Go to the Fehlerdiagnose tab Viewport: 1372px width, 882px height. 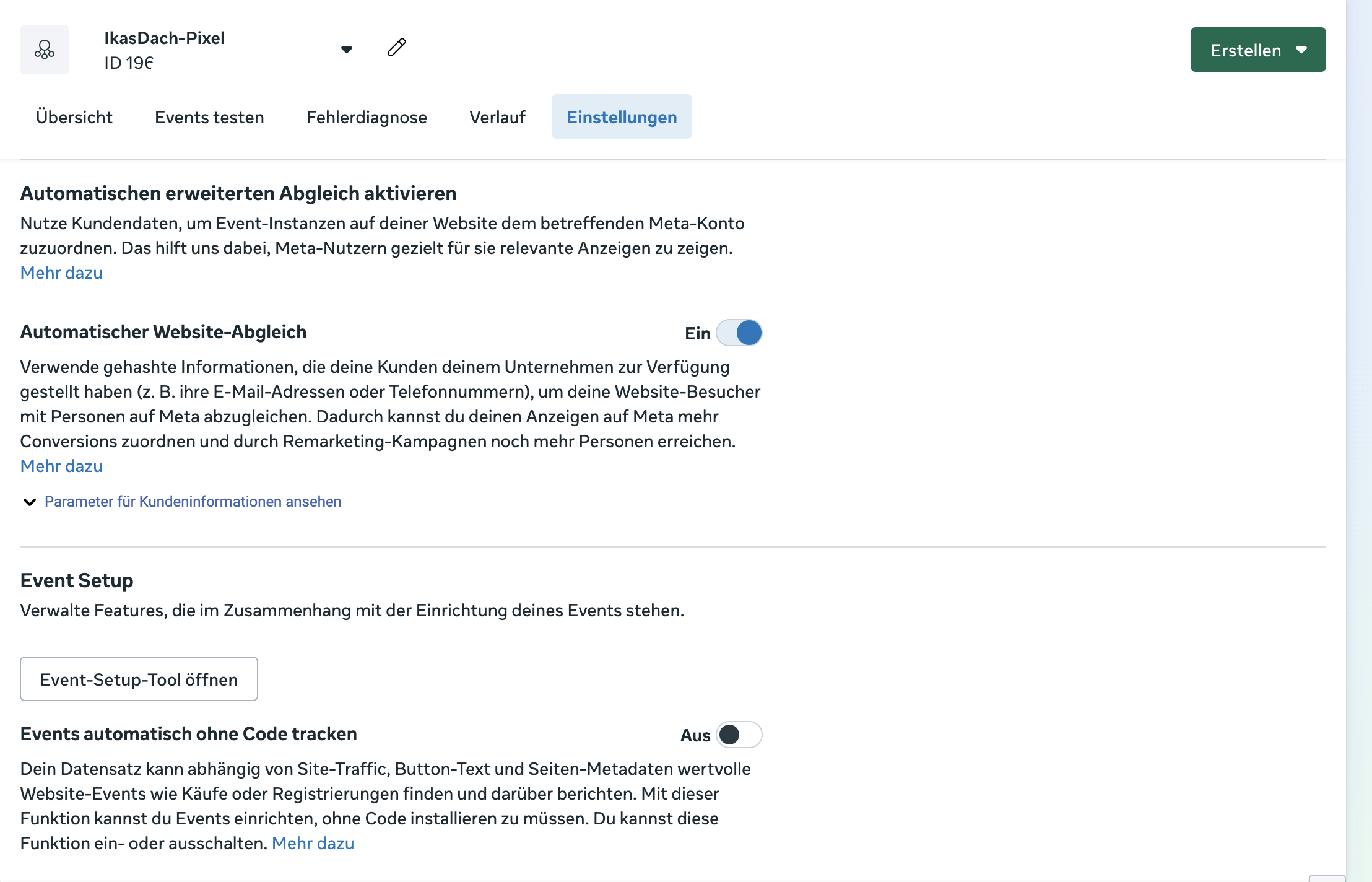tap(367, 117)
